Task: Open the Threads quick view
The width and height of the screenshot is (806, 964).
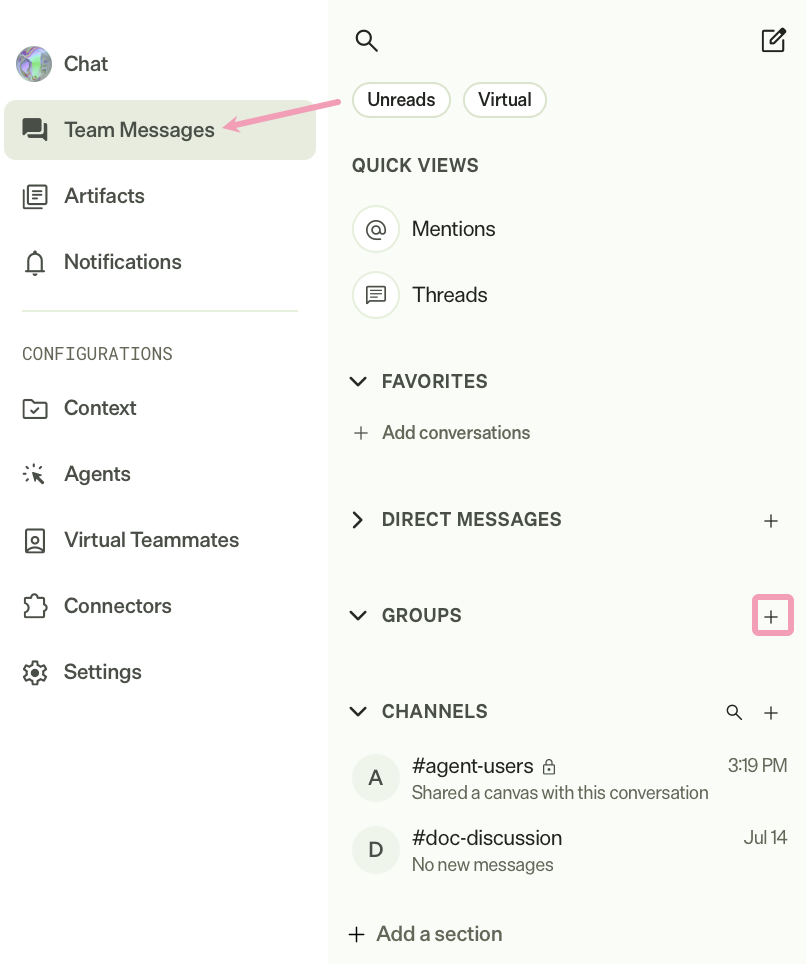Action: (376, 295)
